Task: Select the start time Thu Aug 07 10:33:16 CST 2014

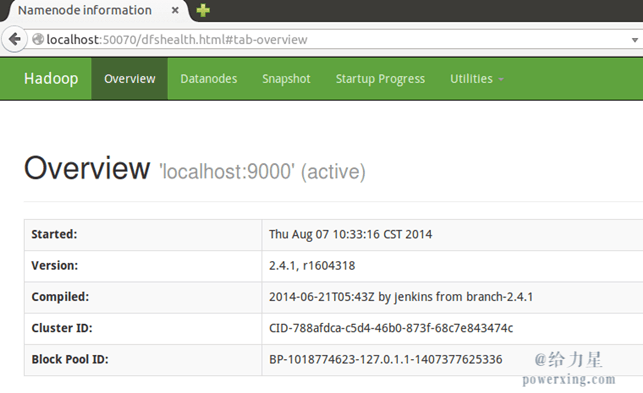Action: click(351, 234)
